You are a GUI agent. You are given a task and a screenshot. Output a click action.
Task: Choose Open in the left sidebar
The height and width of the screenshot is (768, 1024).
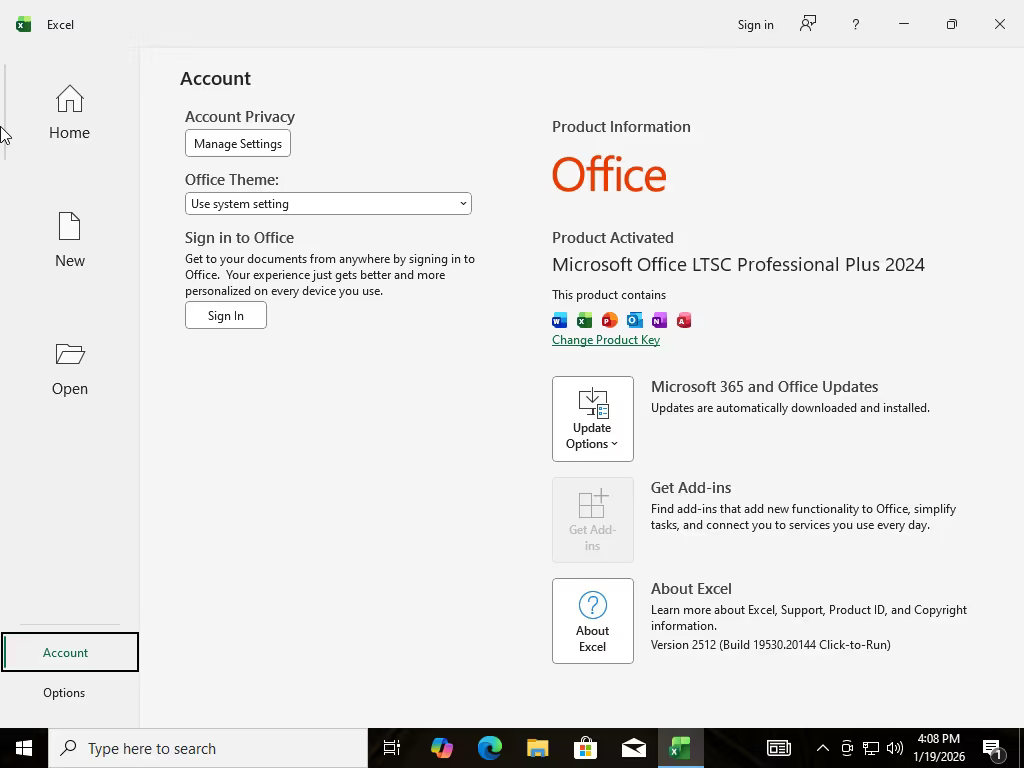tap(69, 368)
